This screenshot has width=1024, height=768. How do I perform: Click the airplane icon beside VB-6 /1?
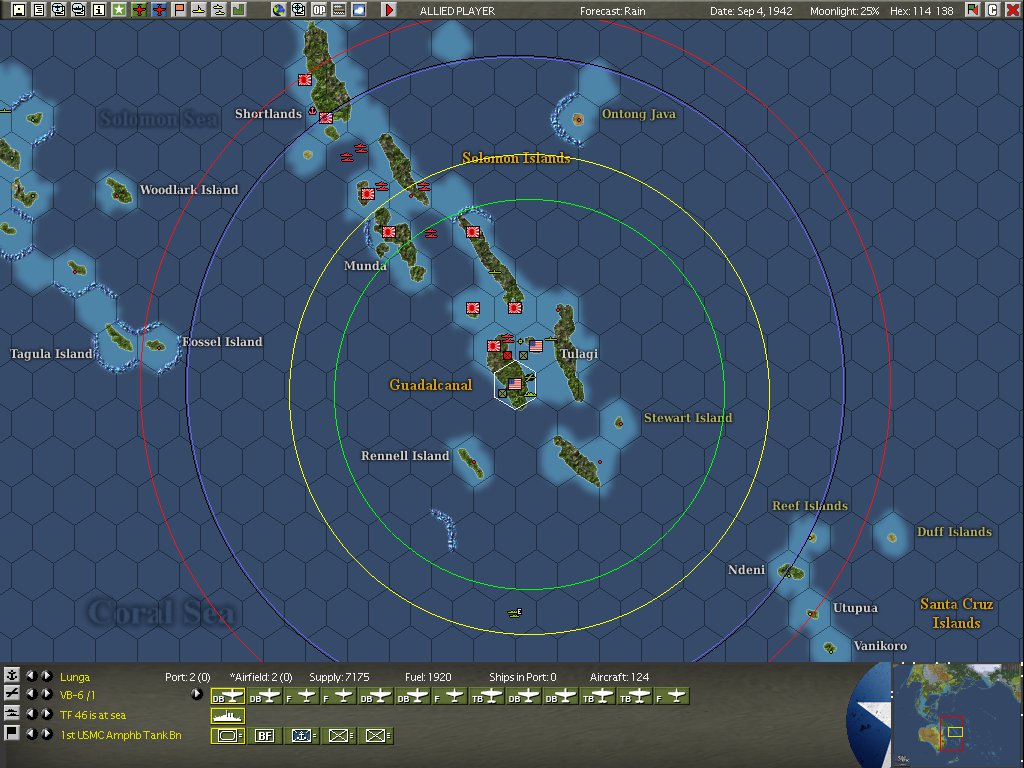(x=12, y=694)
